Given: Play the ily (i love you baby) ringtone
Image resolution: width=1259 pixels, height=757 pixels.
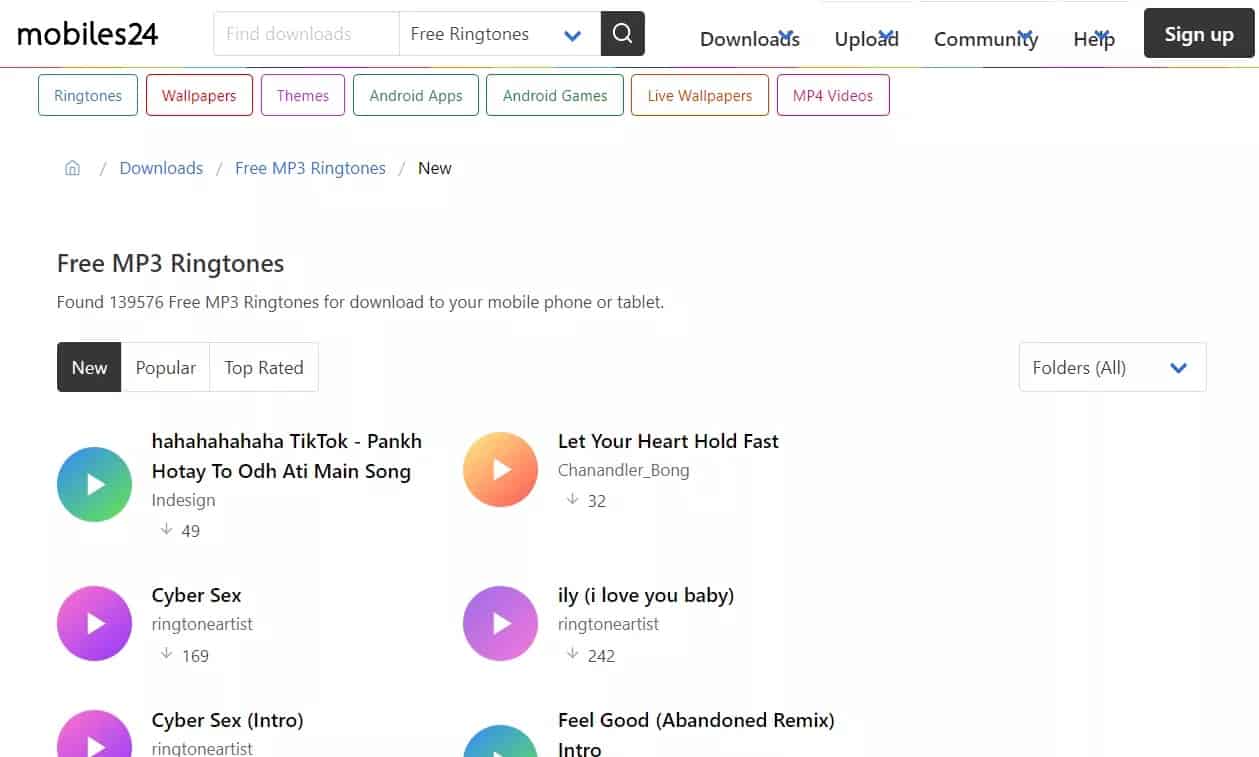Looking at the screenshot, I should (x=500, y=624).
